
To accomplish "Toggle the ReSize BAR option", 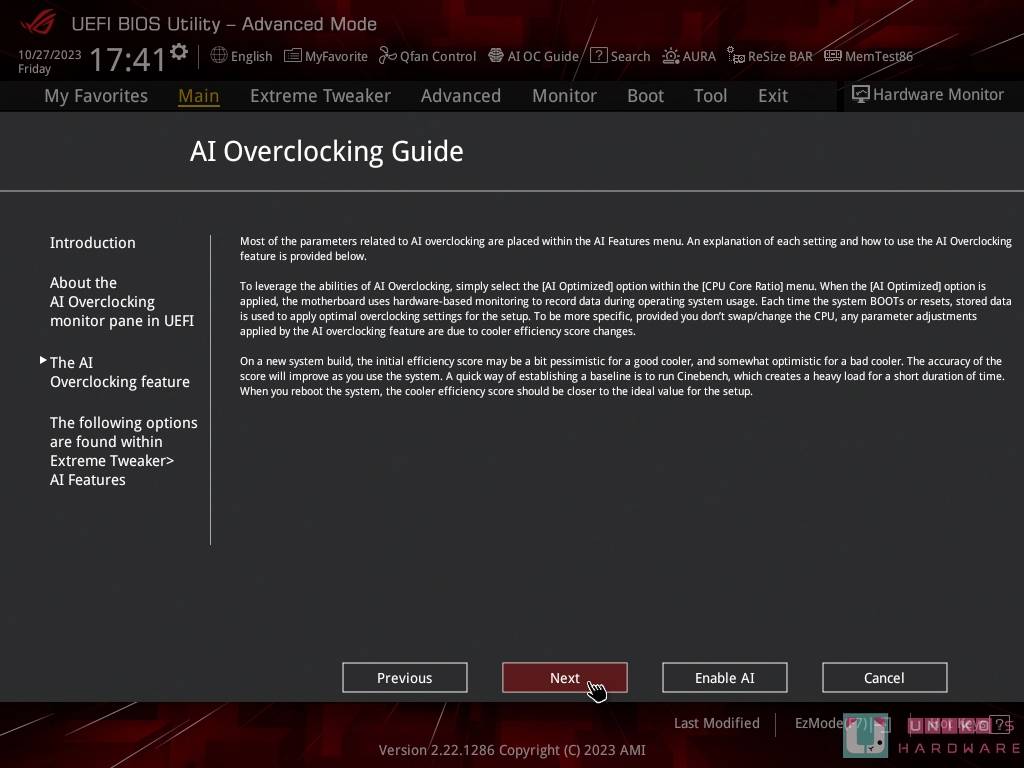I will click(x=769, y=56).
